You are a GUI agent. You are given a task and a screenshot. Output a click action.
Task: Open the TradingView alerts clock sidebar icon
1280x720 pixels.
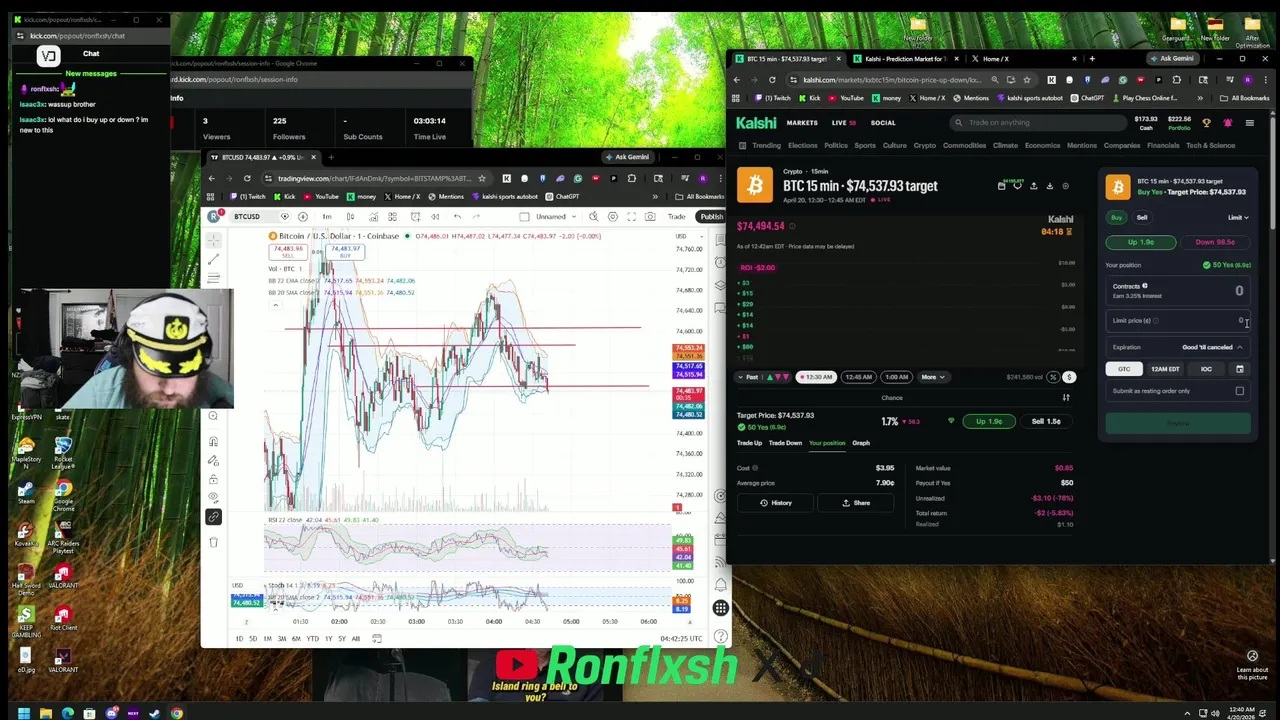pyautogui.click(x=720, y=263)
